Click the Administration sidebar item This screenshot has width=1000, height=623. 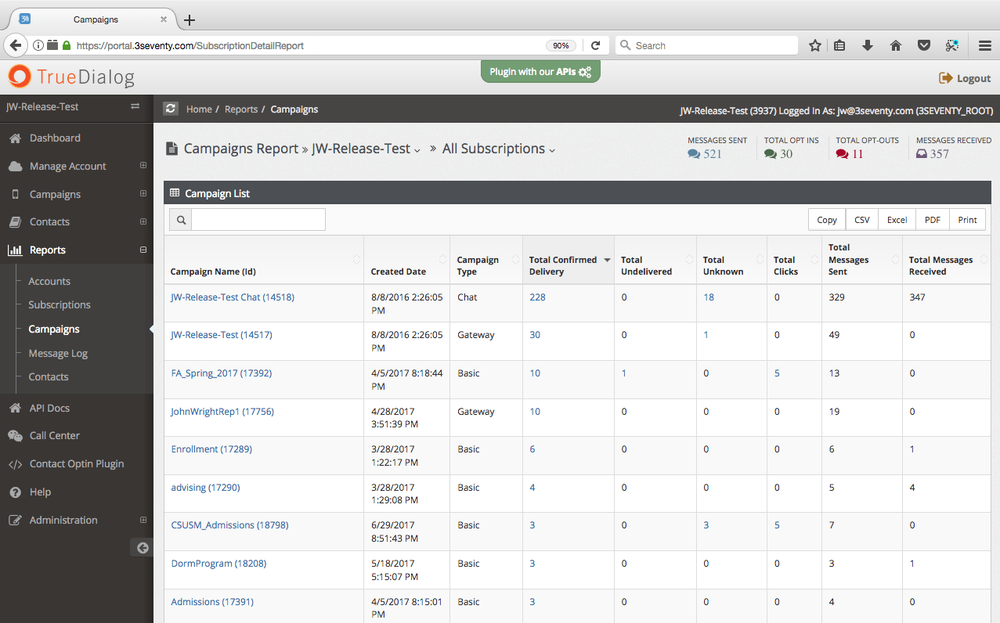point(63,520)
